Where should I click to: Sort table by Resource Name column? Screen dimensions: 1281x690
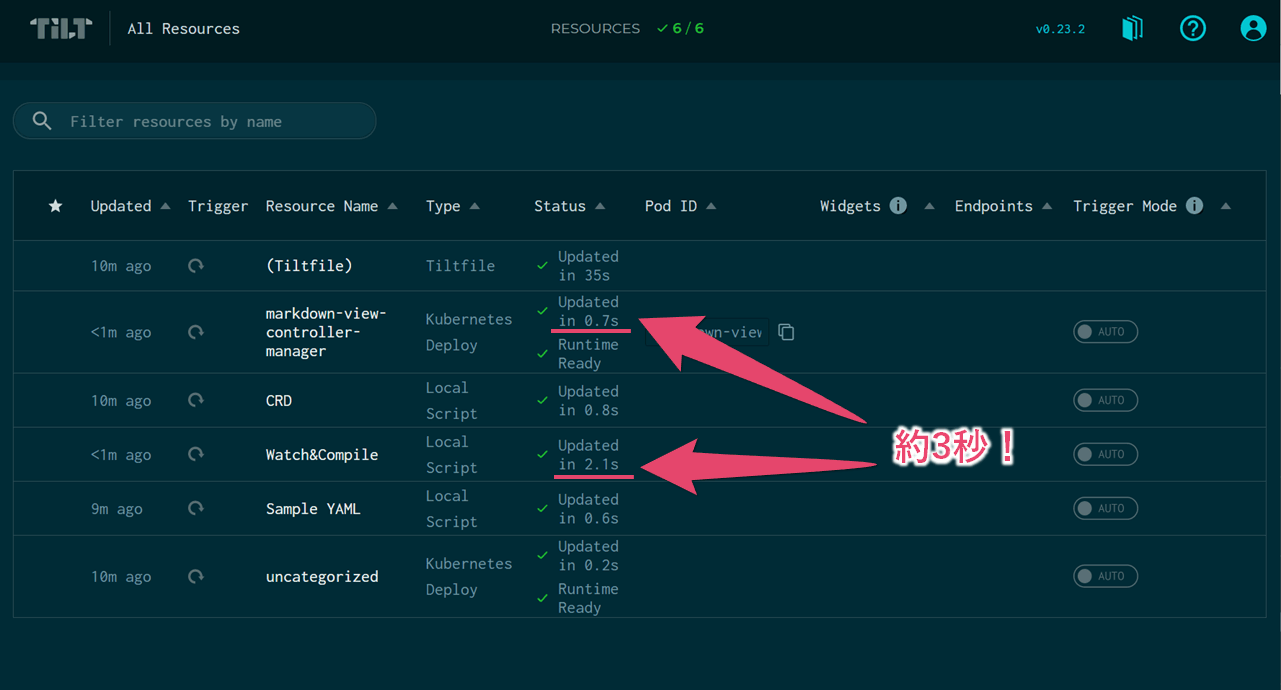click(x=331, y=206)
